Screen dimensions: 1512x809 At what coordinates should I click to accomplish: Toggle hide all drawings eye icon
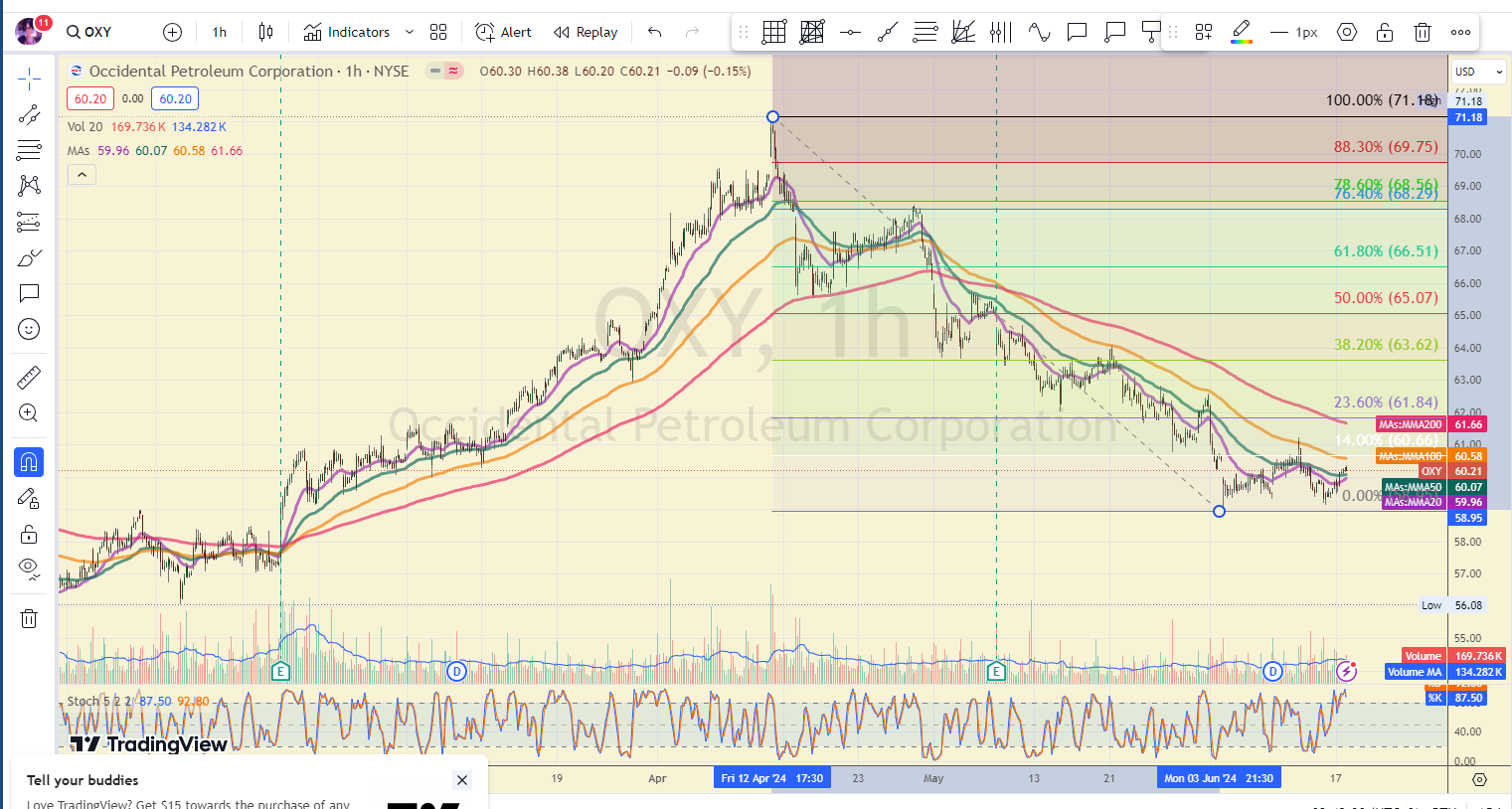29,570
